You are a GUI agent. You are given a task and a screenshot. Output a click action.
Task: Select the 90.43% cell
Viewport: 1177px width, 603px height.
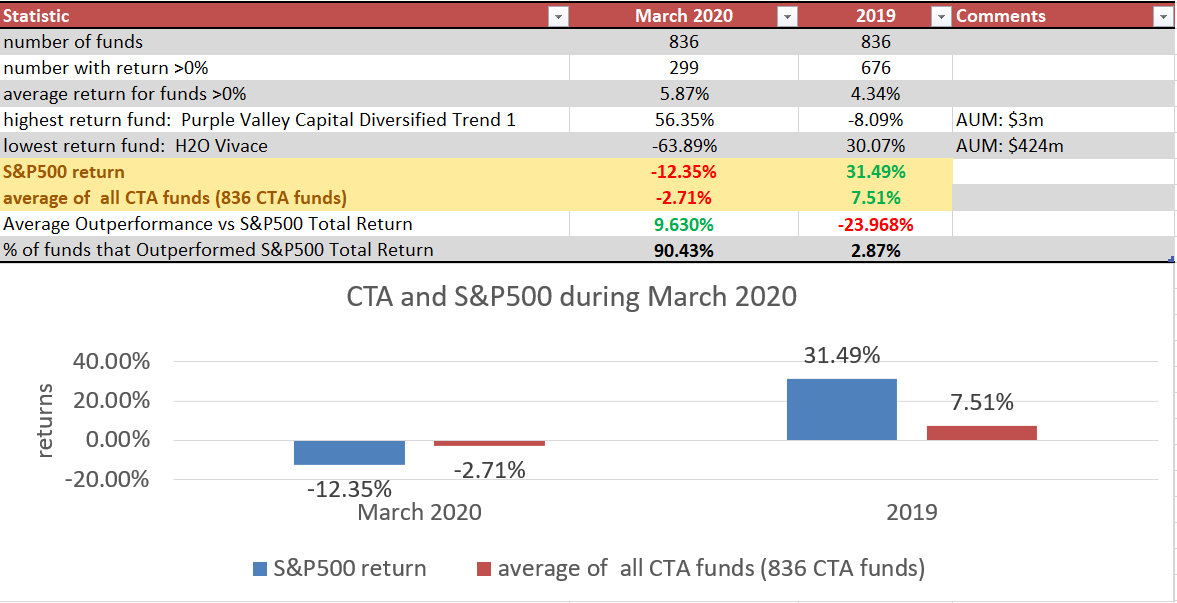[x=684, y=250]
